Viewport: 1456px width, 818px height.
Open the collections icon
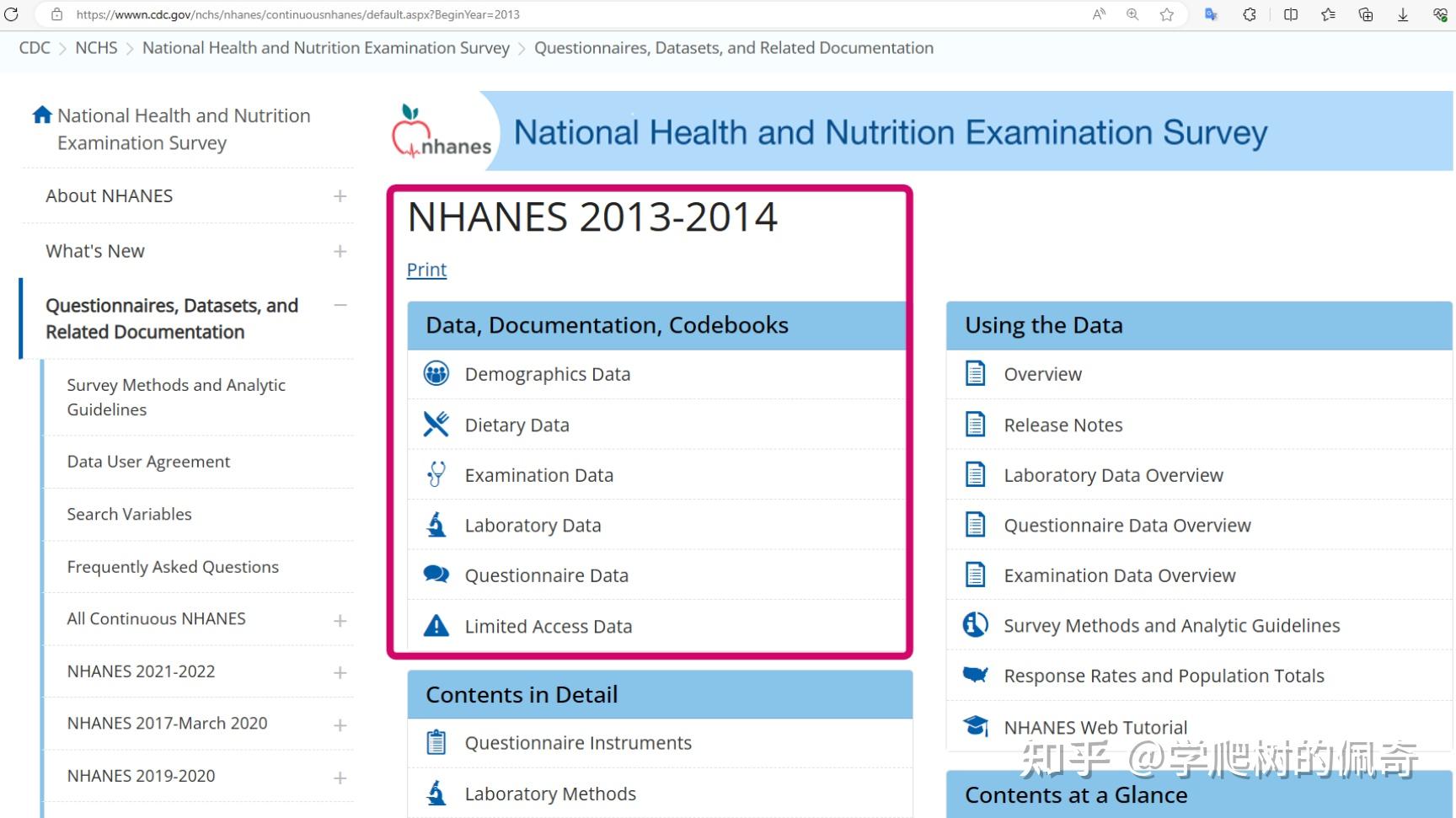click(x=1366, y=14)
